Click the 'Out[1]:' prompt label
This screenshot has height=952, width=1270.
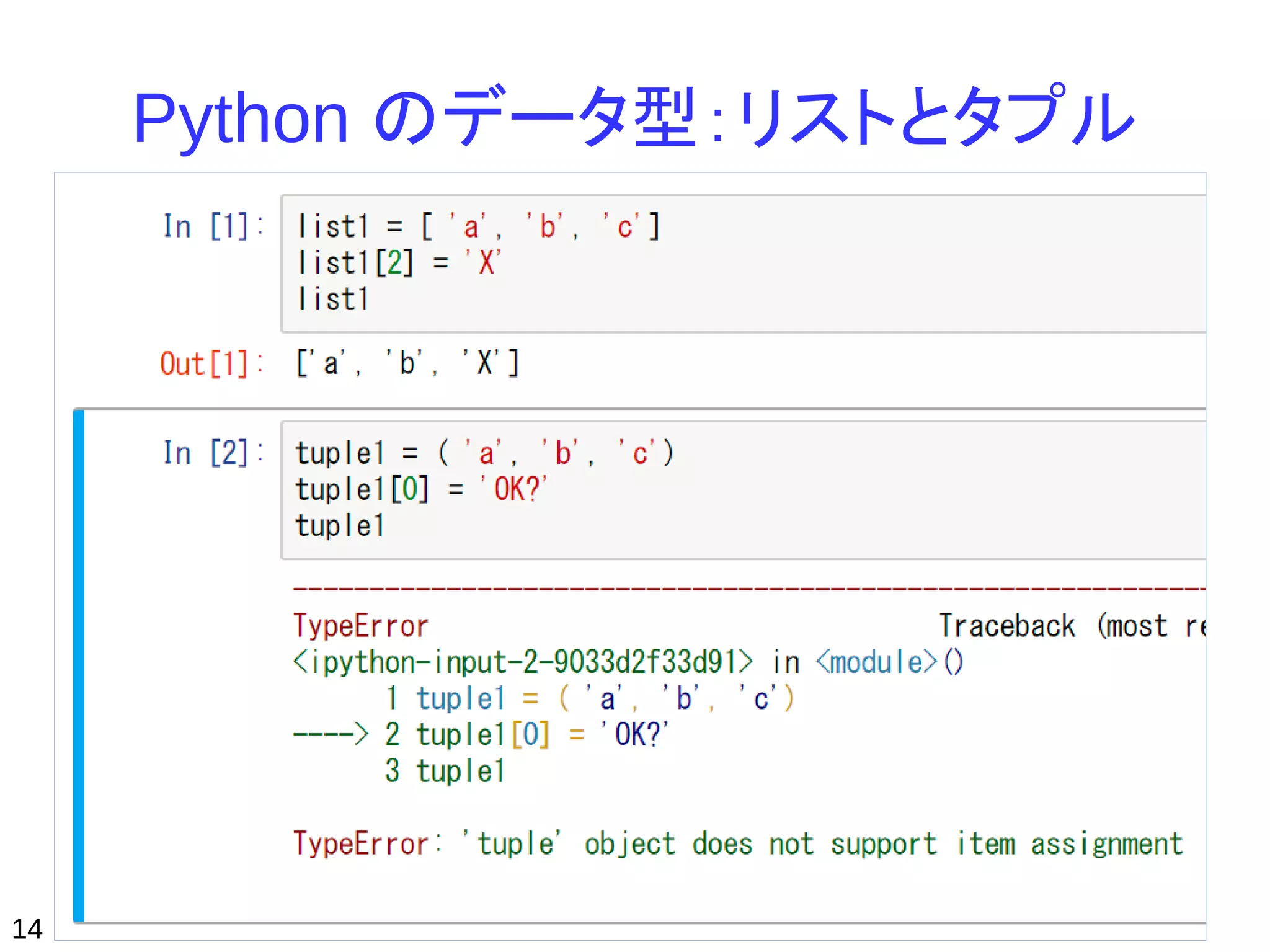(x=211, y=363)
